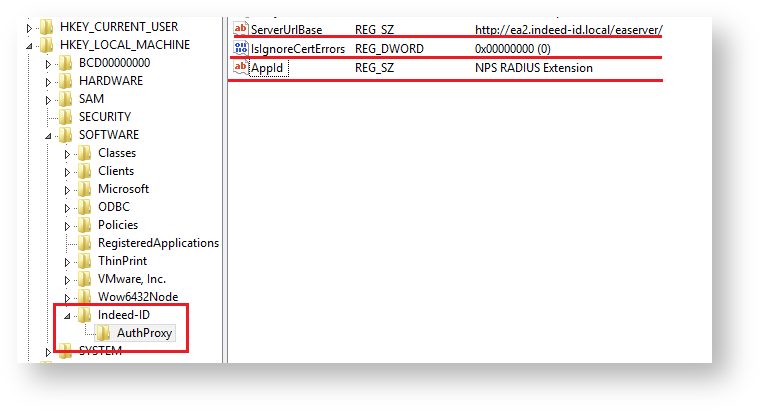Select the Policies registry key

(118, 225)
